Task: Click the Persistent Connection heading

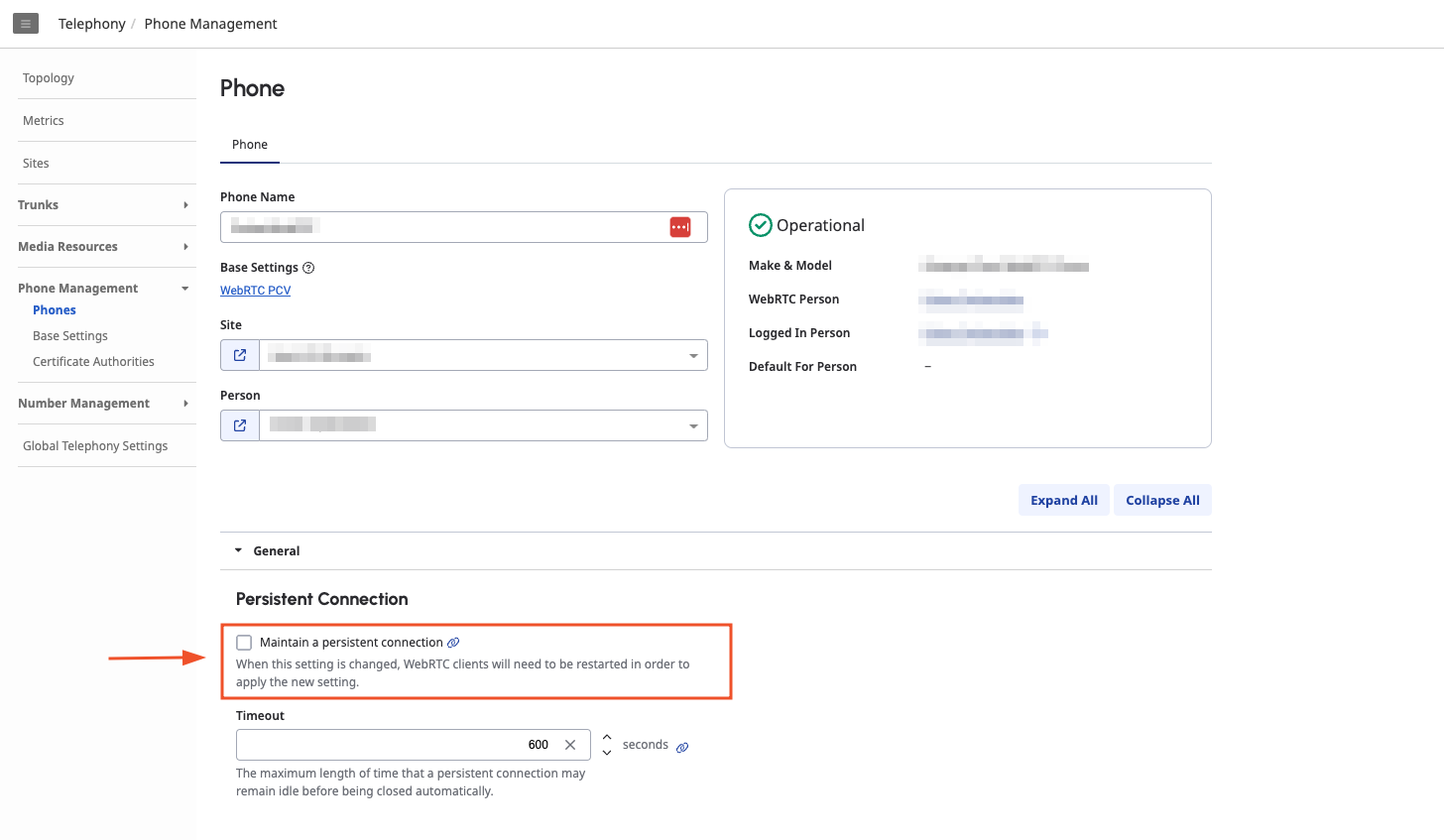Action: (x=322, y=599)
